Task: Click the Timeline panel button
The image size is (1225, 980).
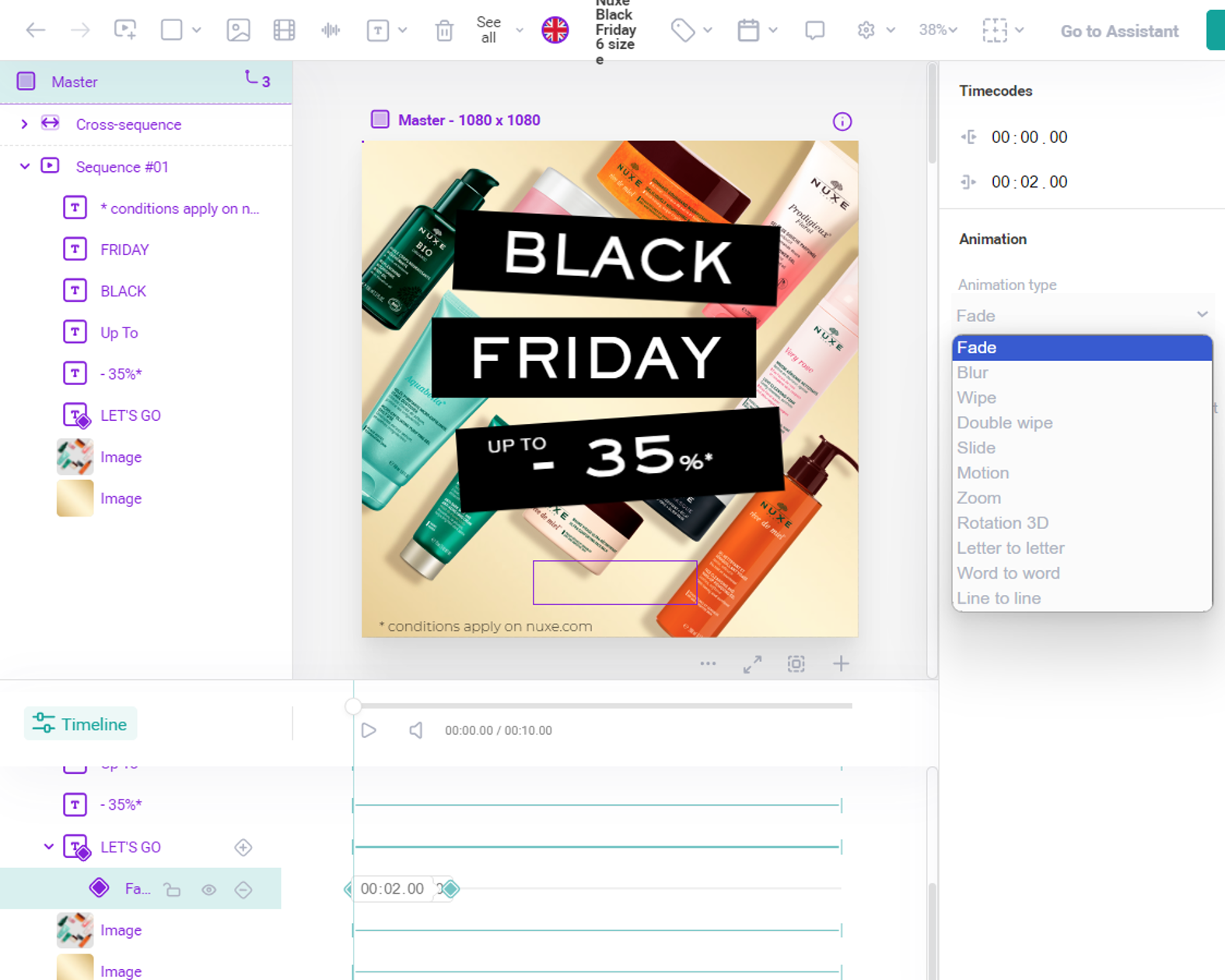Action: pyautogui.click(x=80, y=724)
